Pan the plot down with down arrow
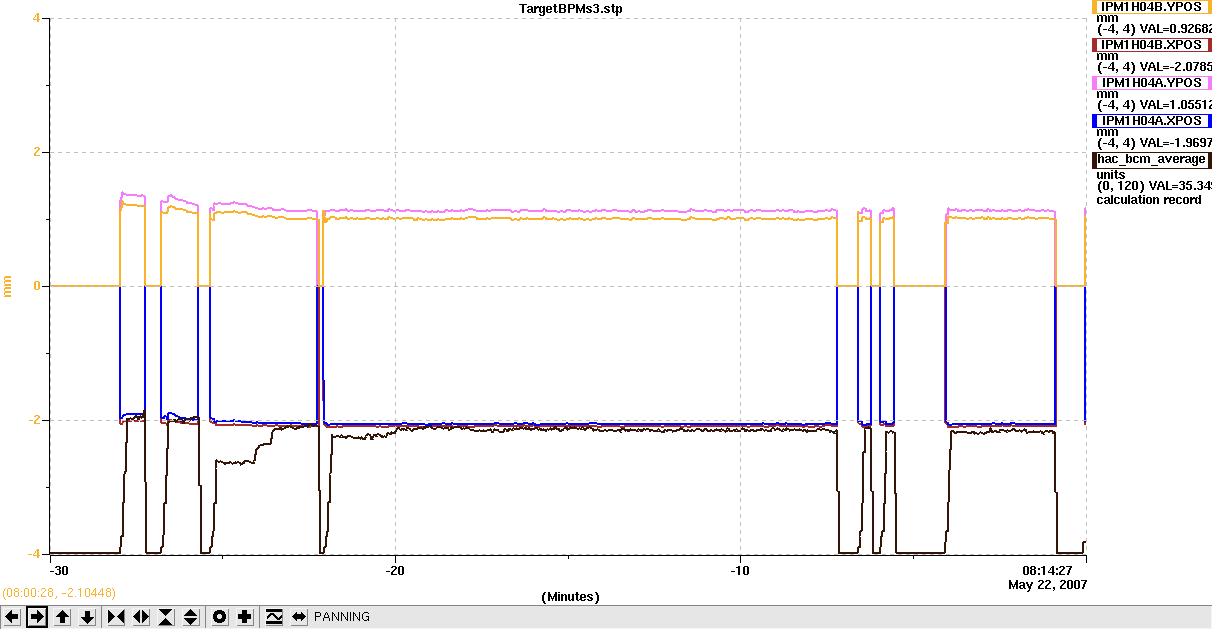The image size is (1212, 629). point(88,617)
